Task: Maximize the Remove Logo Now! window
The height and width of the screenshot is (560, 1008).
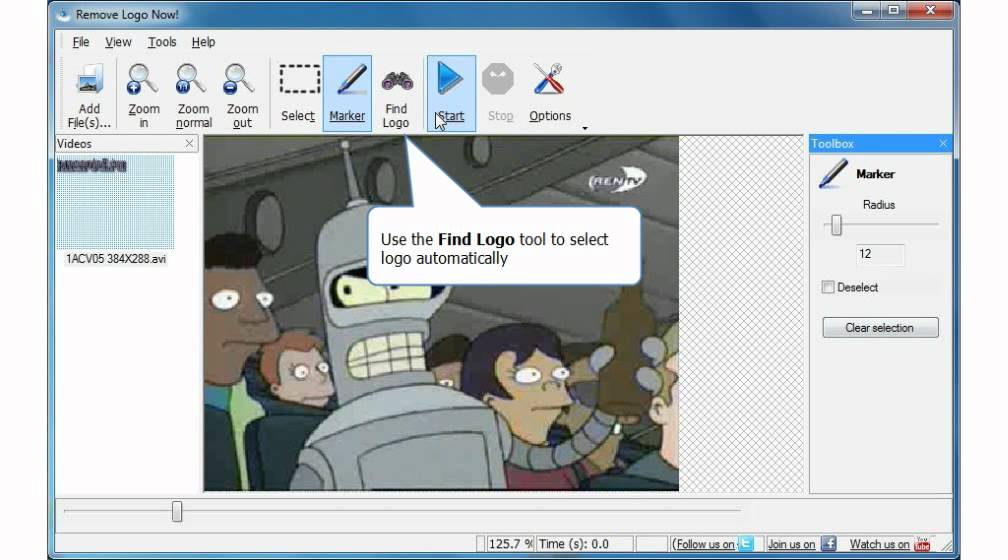Action: [x=894, y=10]
